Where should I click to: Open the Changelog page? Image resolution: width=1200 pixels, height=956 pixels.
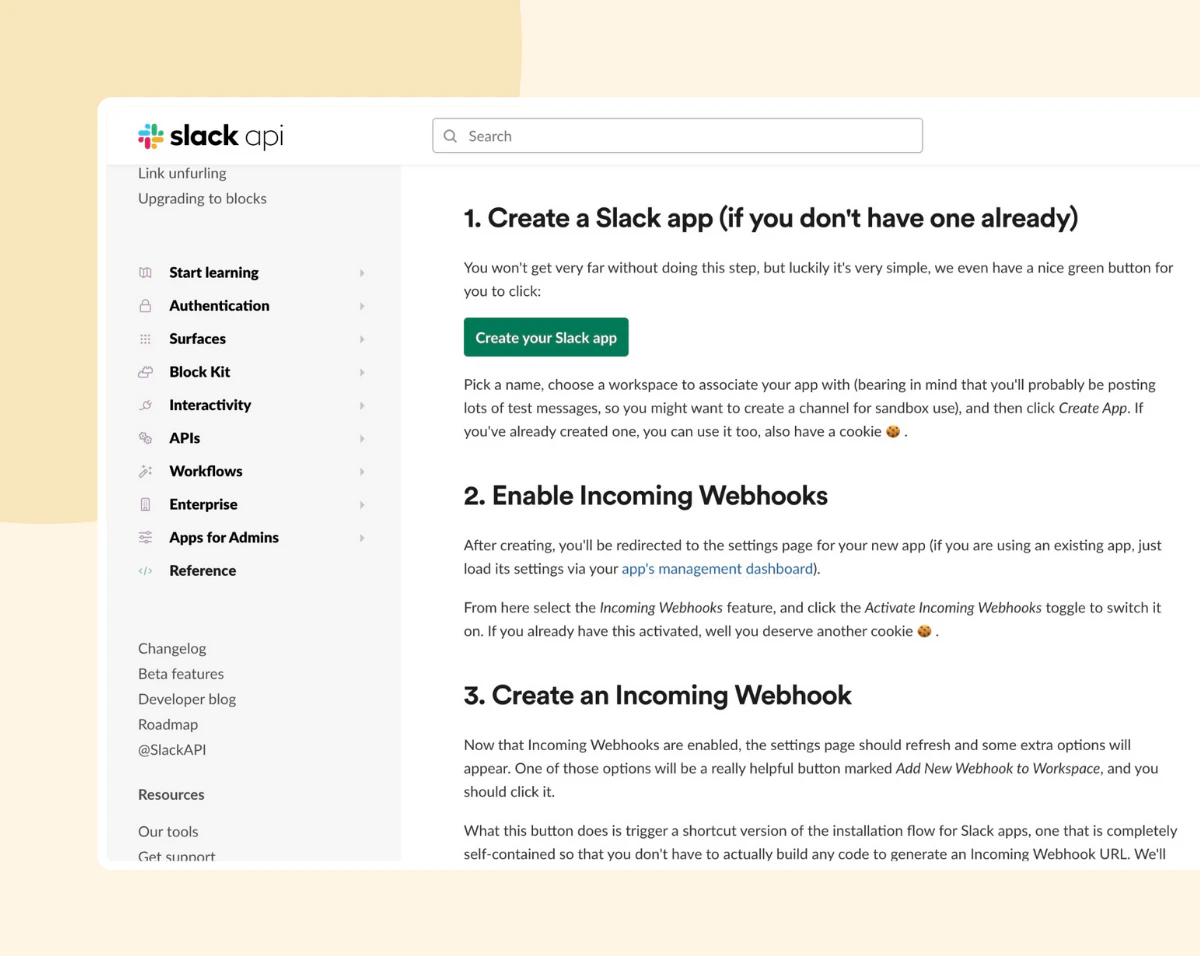point(172,648)
